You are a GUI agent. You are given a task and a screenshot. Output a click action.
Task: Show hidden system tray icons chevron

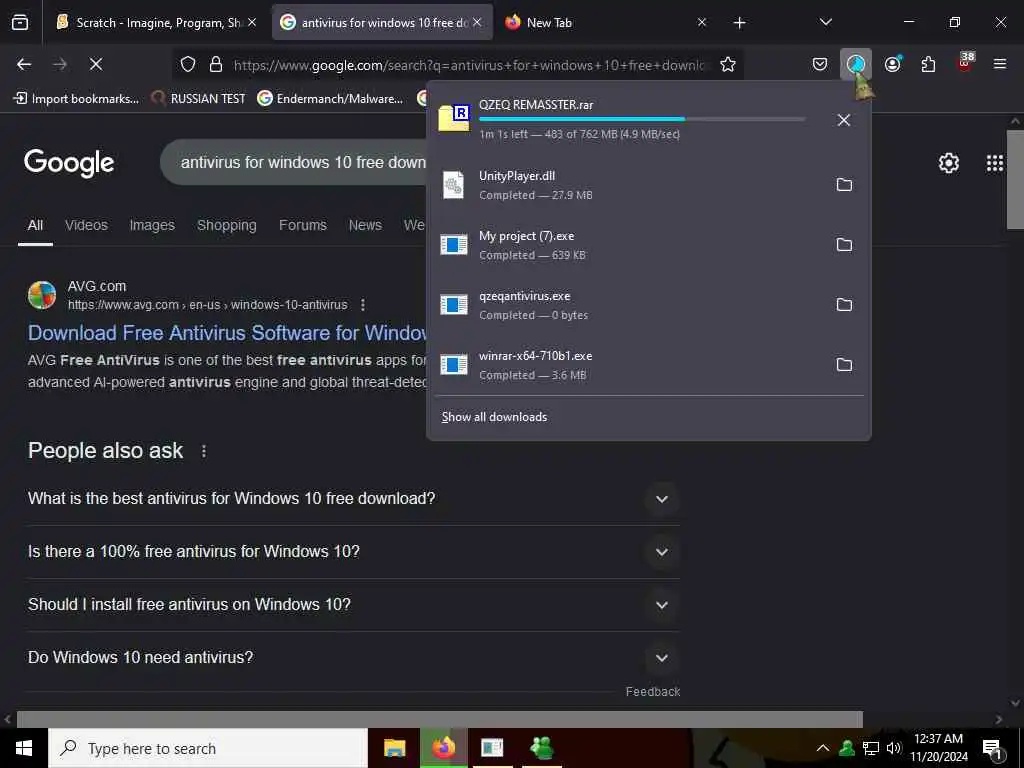click(x=823, y=748)
